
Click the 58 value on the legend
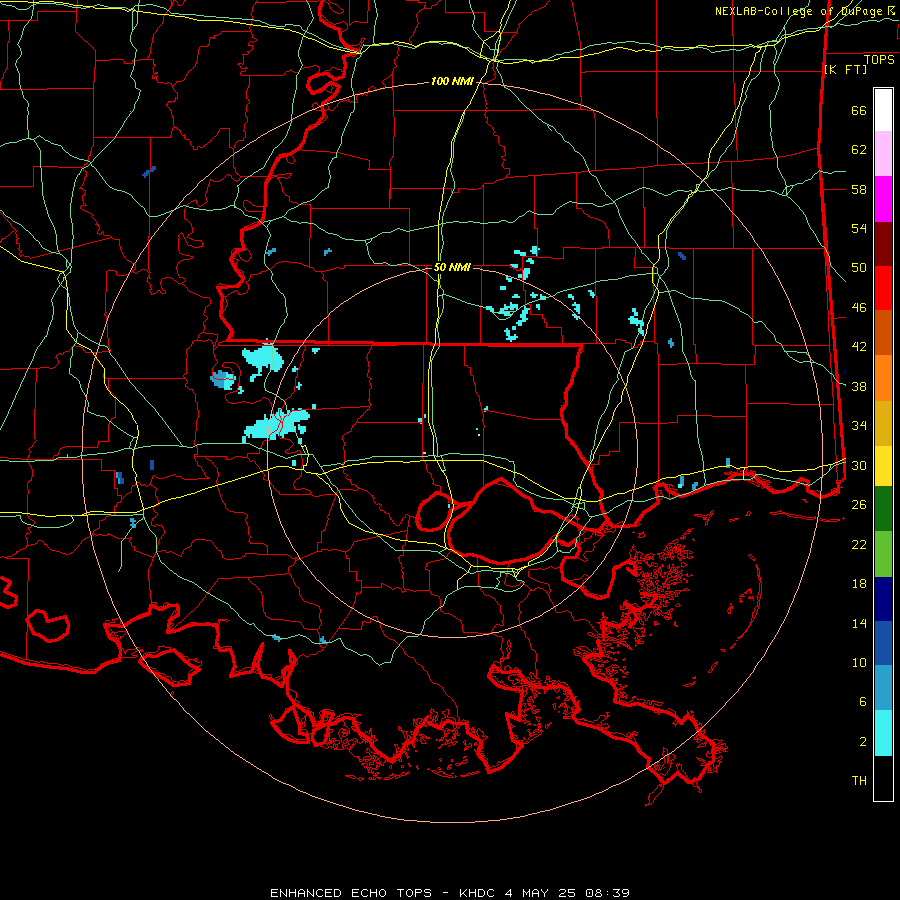(x=859, y=189)
